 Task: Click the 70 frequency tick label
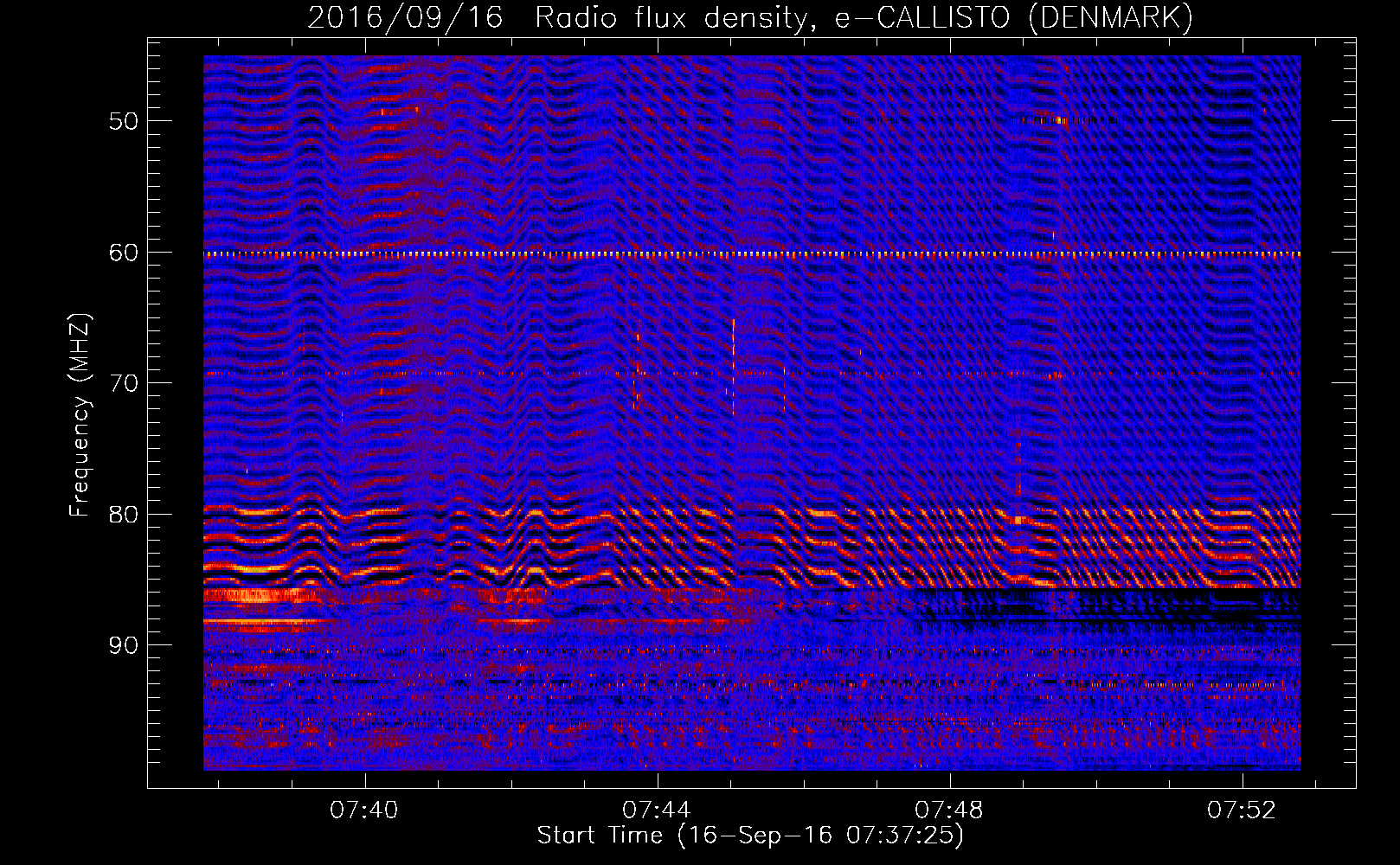tap(124, 383)
